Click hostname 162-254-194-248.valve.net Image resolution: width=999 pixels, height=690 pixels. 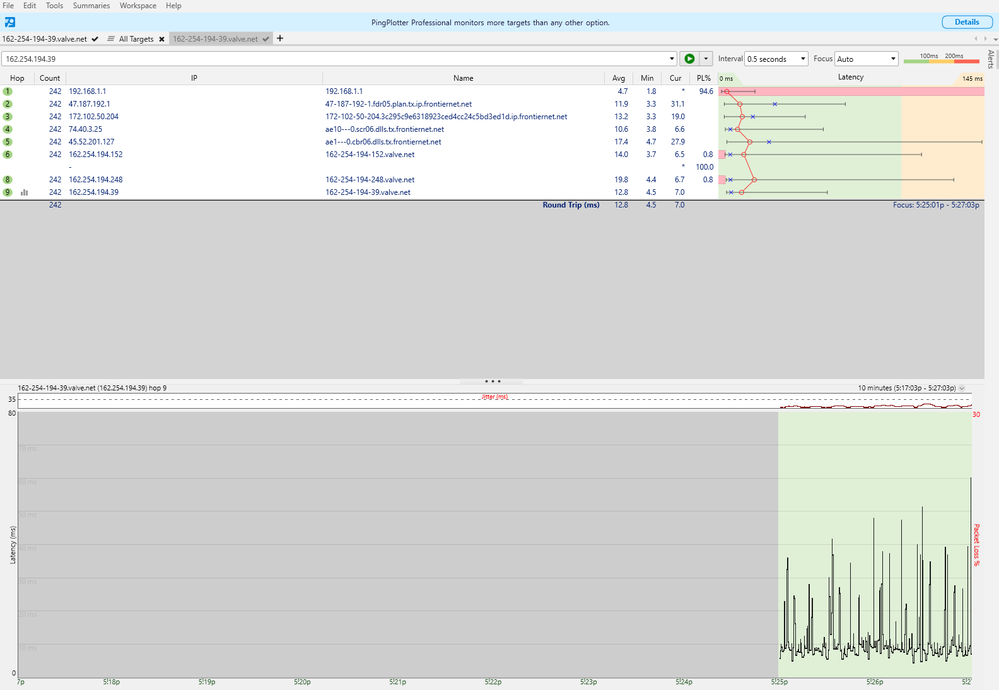pos(370,180)
